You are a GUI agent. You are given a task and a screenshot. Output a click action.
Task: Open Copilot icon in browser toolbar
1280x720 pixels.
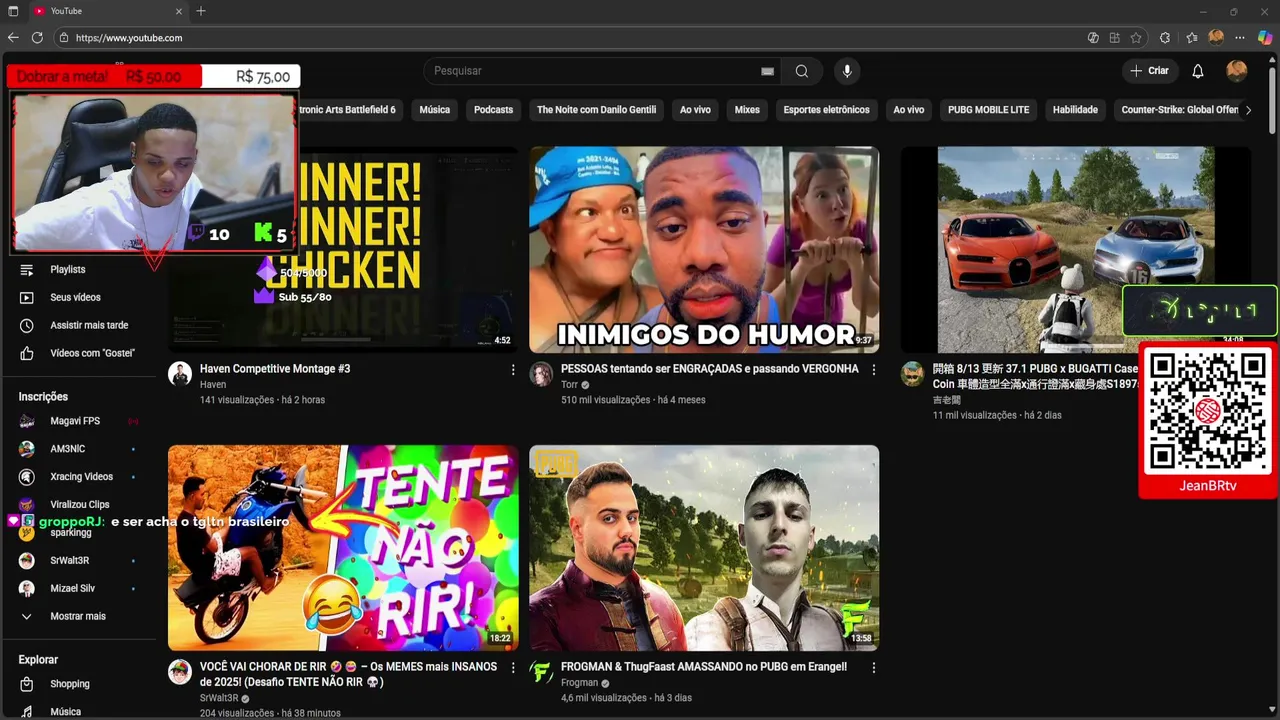coord(1265,38)
